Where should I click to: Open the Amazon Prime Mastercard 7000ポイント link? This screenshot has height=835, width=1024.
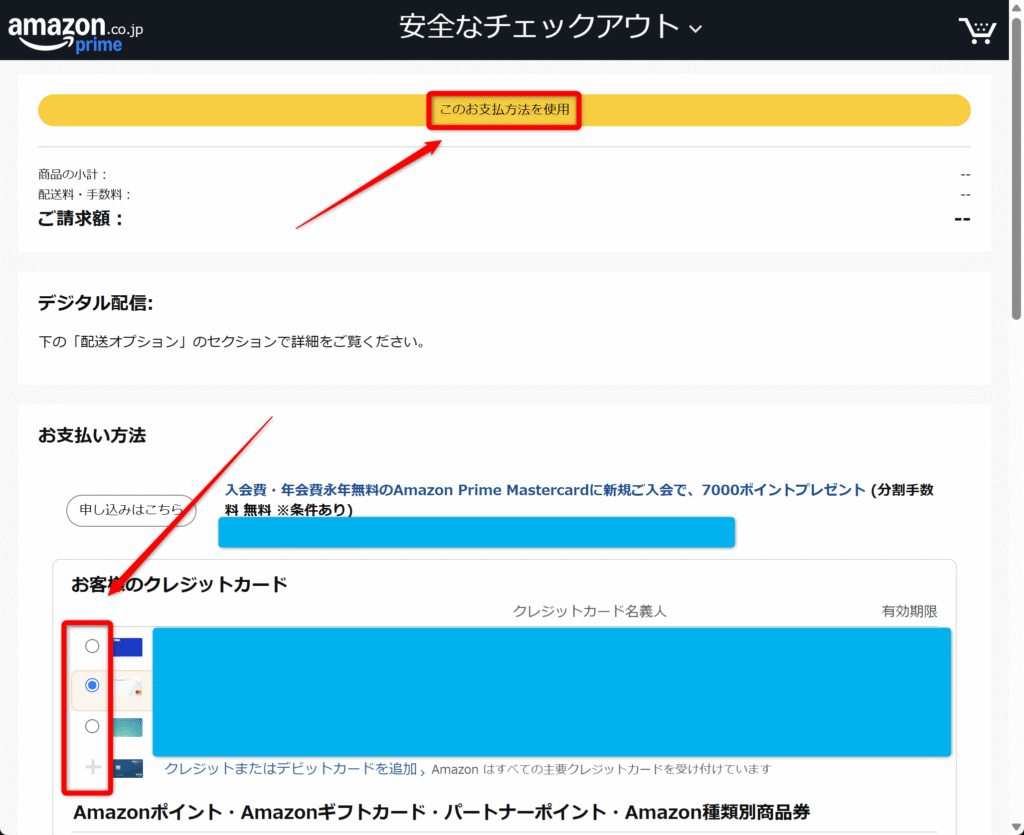pos(545,490)
